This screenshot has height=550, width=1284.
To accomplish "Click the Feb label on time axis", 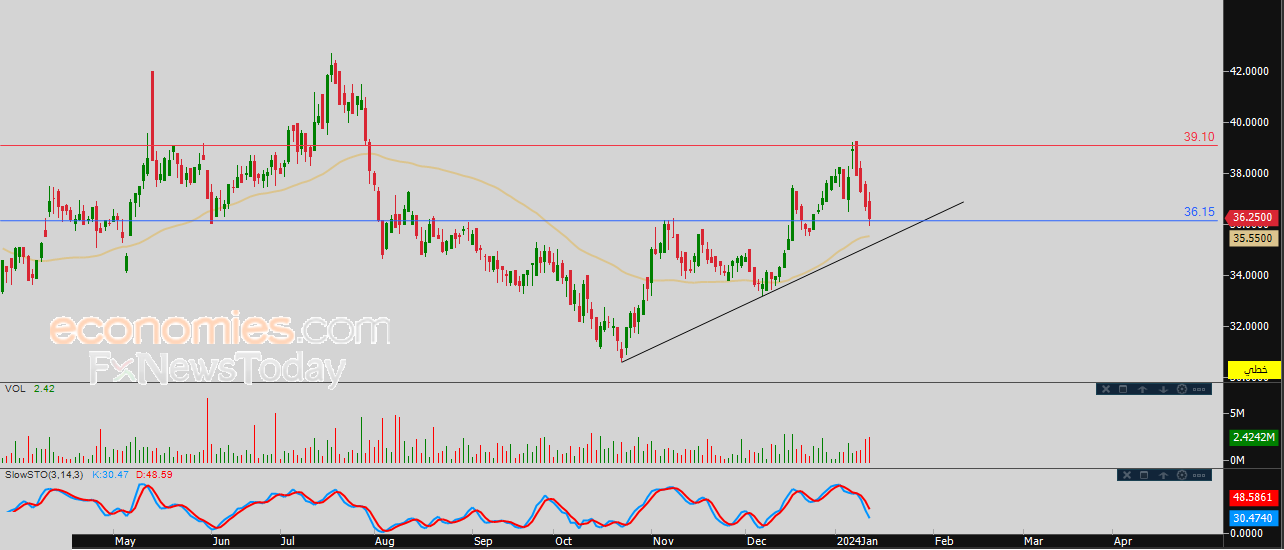I will click(944, 541).
